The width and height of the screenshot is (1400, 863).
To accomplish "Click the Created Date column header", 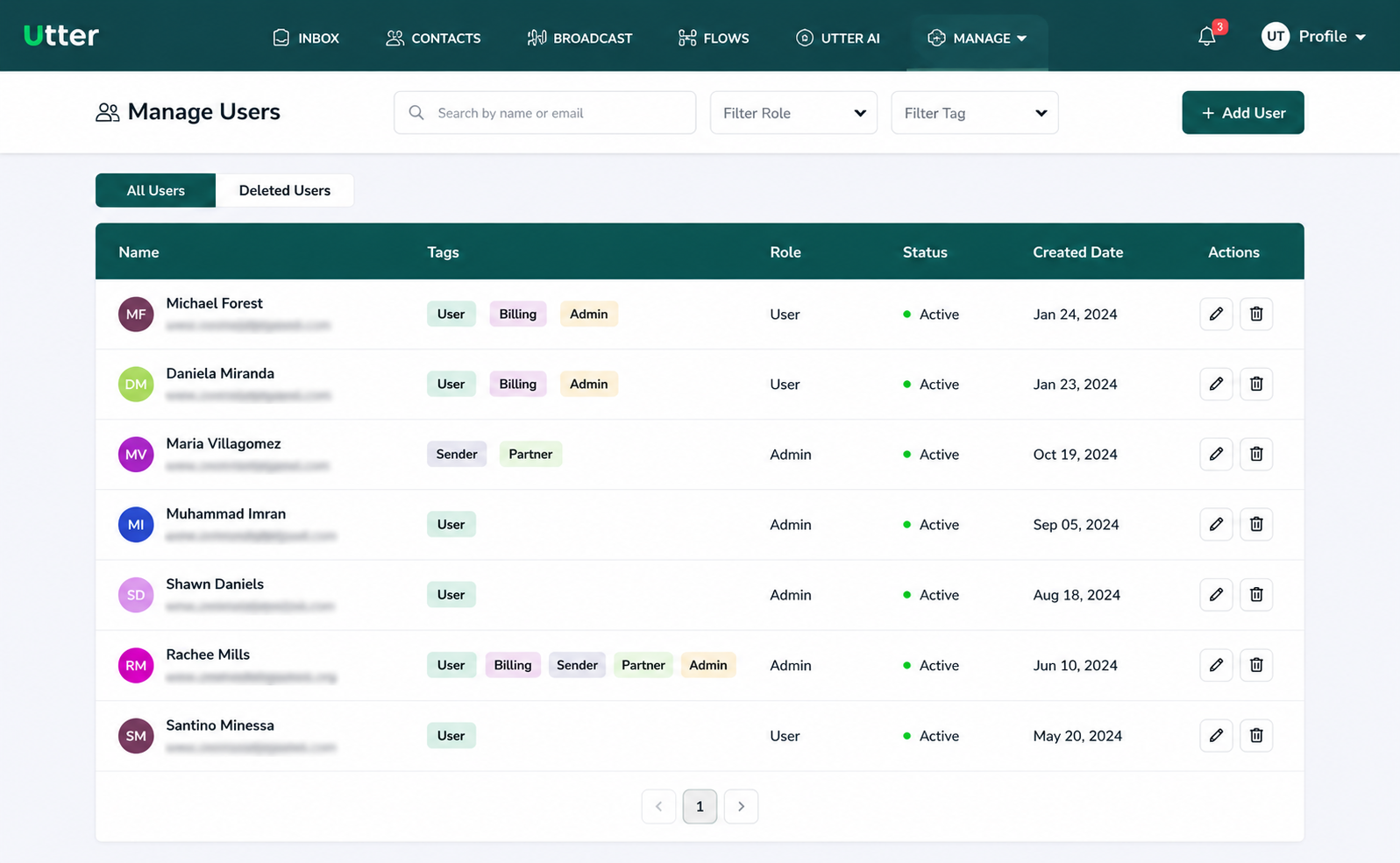I will pos(1077,252).
